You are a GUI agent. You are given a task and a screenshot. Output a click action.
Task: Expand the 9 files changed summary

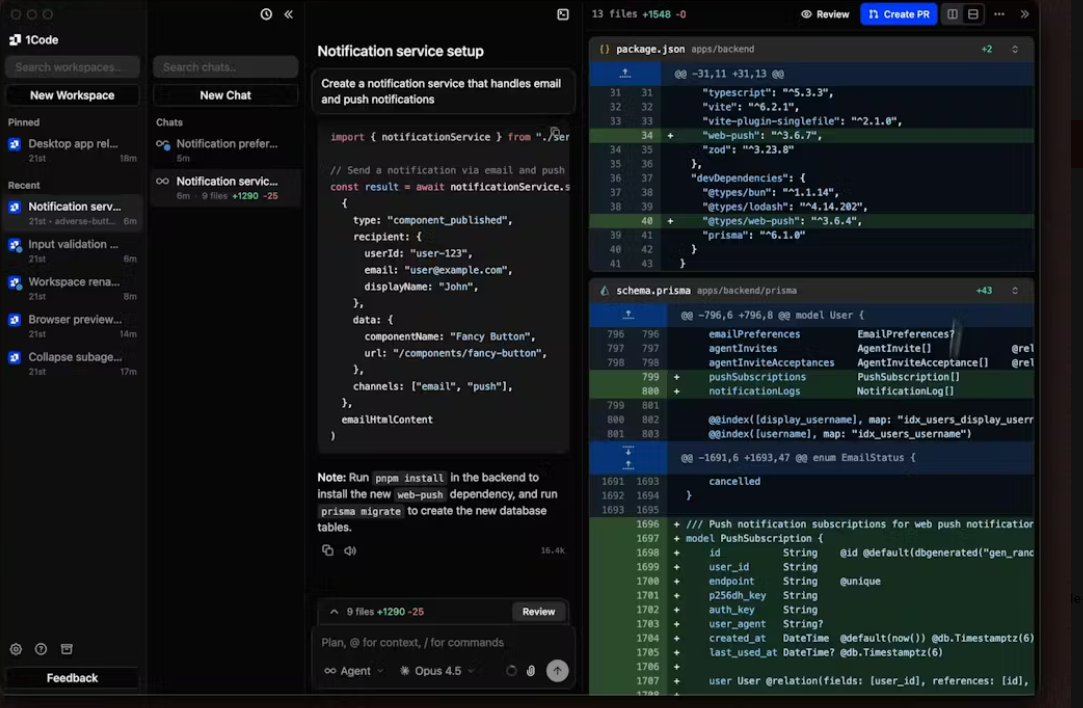[333, 611]
